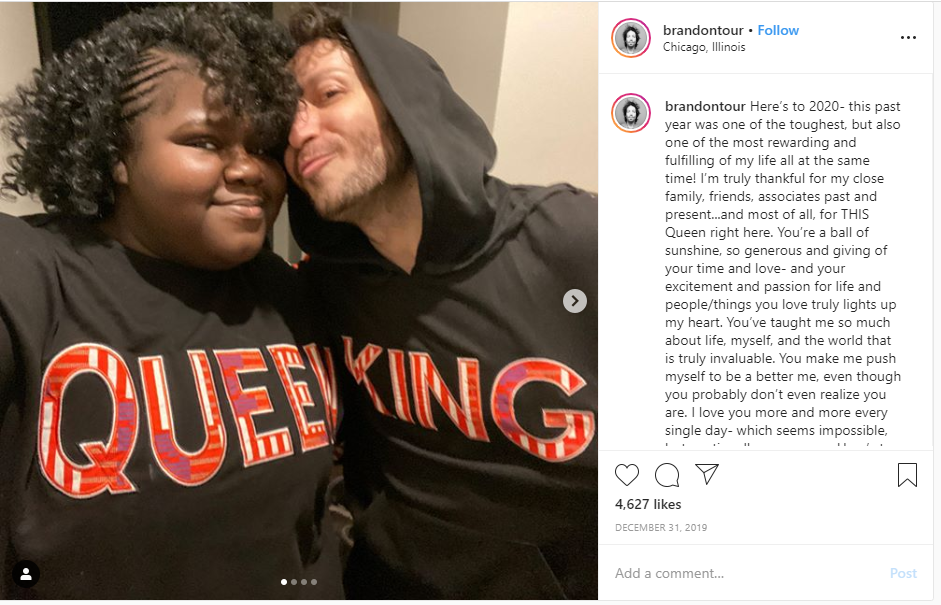
Task: Click the Post button
Action: [x=903, y=573]
